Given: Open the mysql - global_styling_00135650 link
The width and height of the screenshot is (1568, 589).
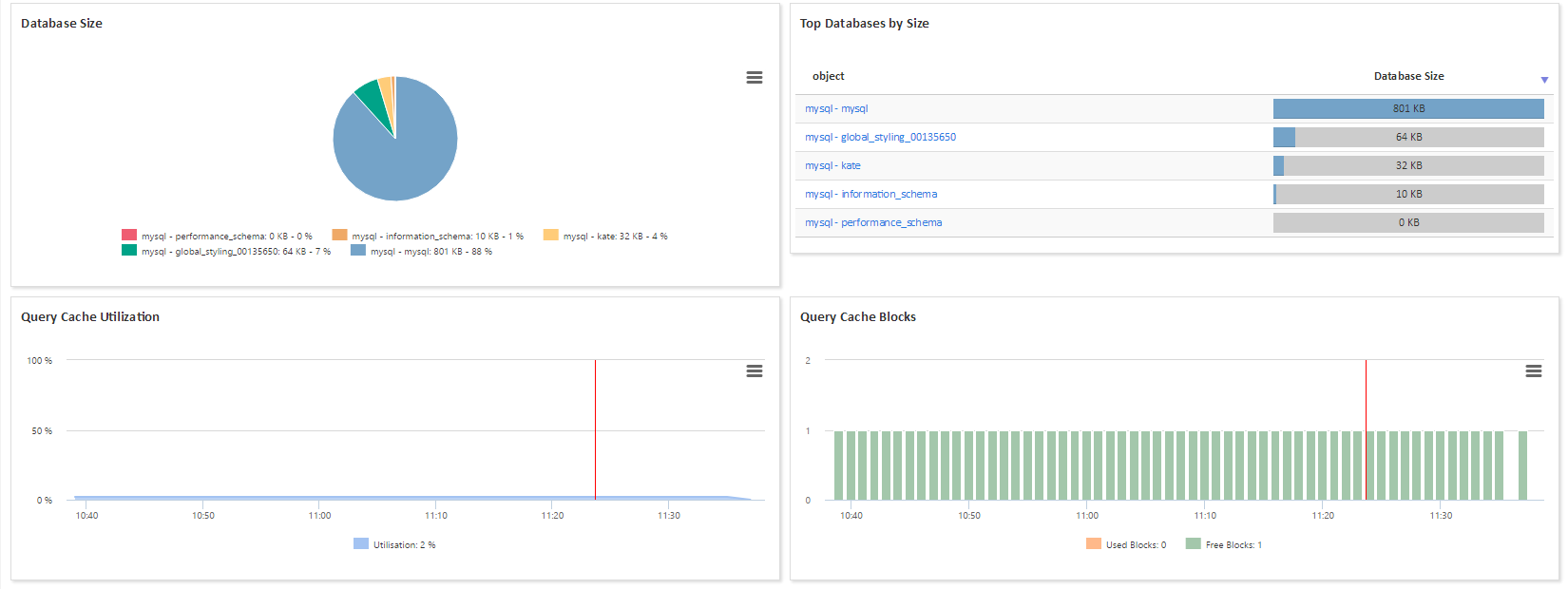Looking at the screenshot, I should 880,137.
